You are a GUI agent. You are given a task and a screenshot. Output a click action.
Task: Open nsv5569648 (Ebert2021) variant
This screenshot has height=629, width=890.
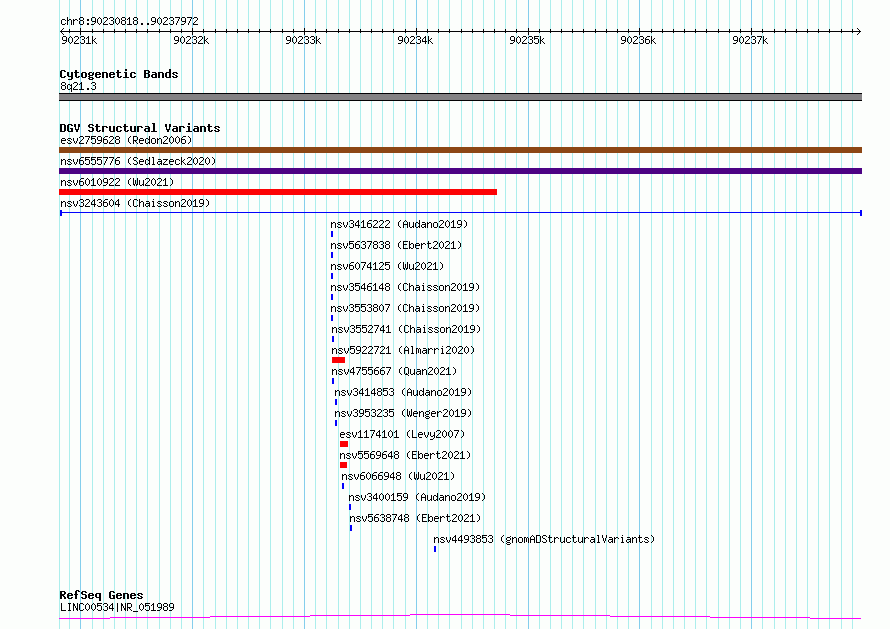pyautogui.click(x=405, y=455)
